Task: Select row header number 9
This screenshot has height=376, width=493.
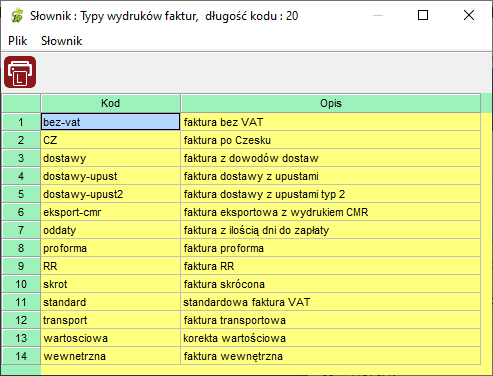Action: tap(21, 266)
